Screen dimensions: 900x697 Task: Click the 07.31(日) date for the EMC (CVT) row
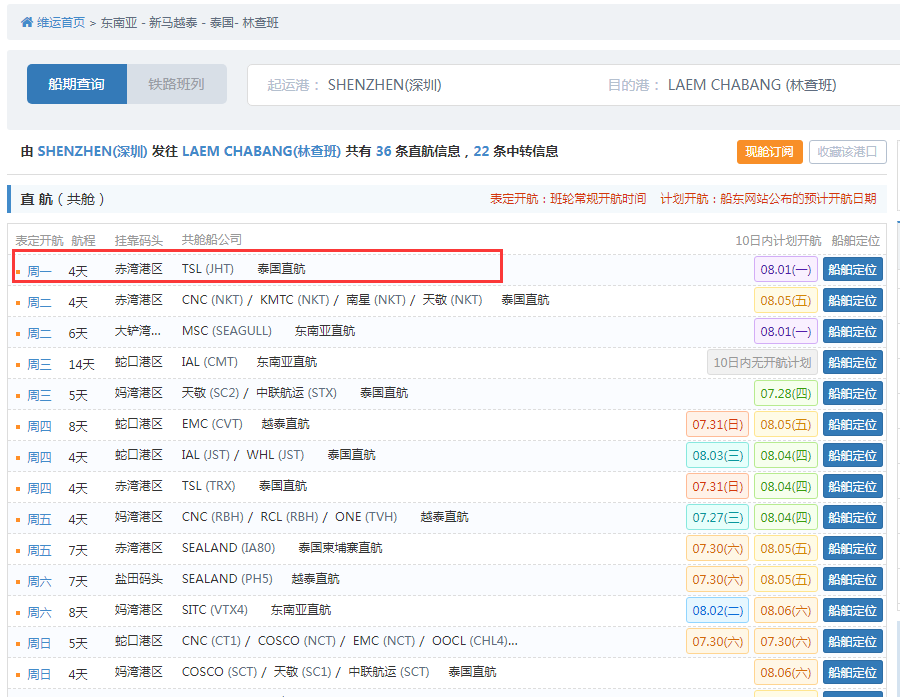(x=720, y=423)
